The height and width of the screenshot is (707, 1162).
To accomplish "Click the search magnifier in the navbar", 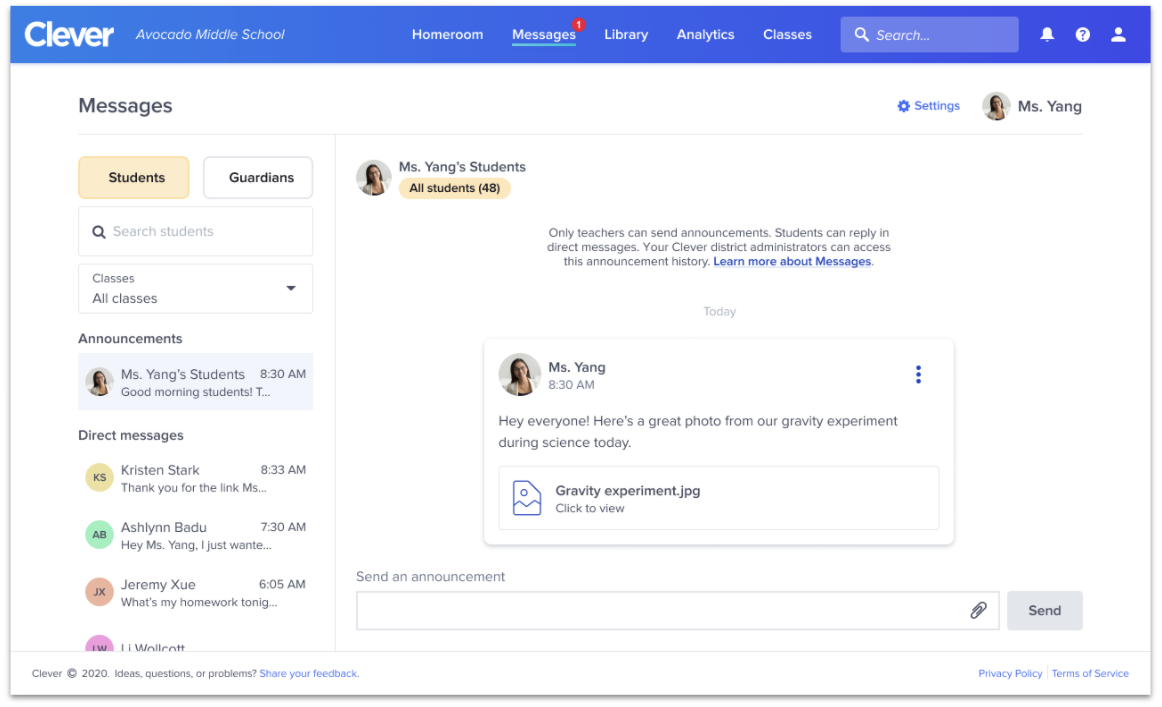I will pyautogui.click(x=861, y=34).
